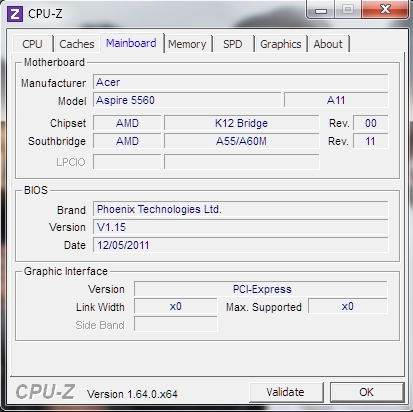Viewport: 413px width, 412px height.
Task: Switch to the CPU tab
Action: [32, 44]
